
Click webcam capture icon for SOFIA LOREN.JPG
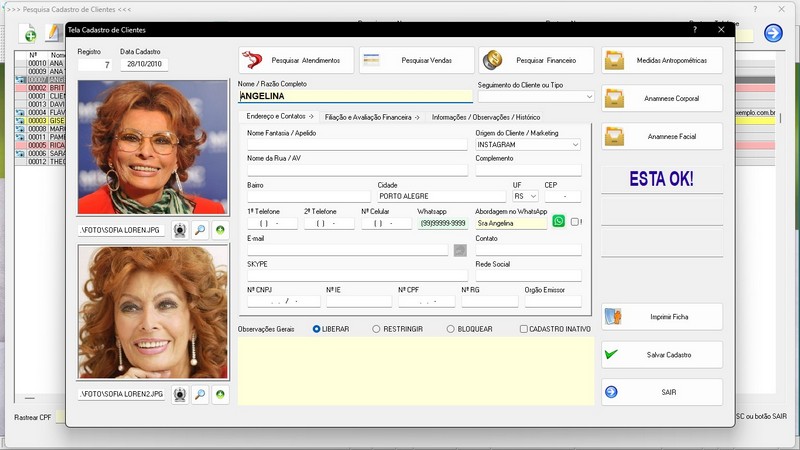(180, 230)
